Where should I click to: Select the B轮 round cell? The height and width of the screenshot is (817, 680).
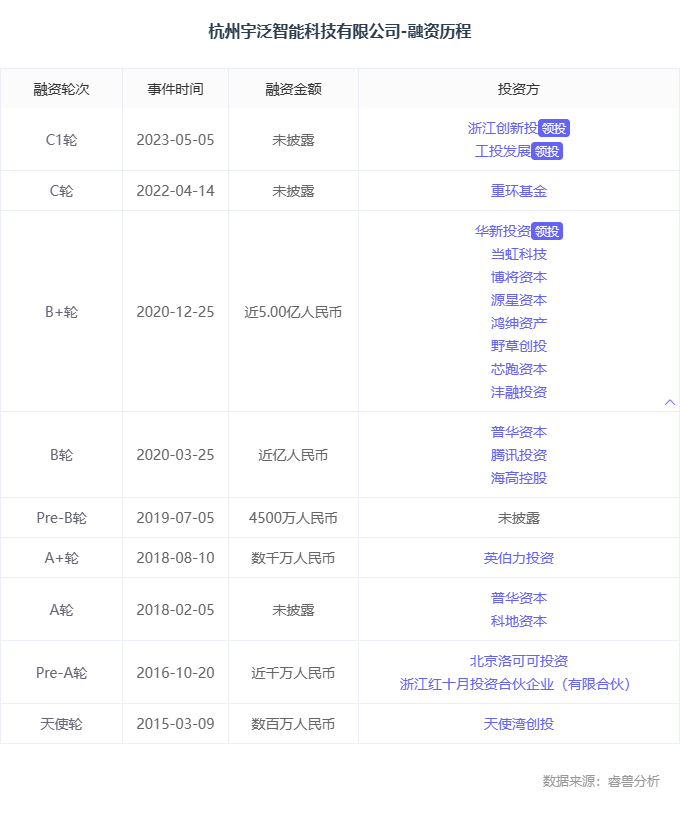point(61,455)
